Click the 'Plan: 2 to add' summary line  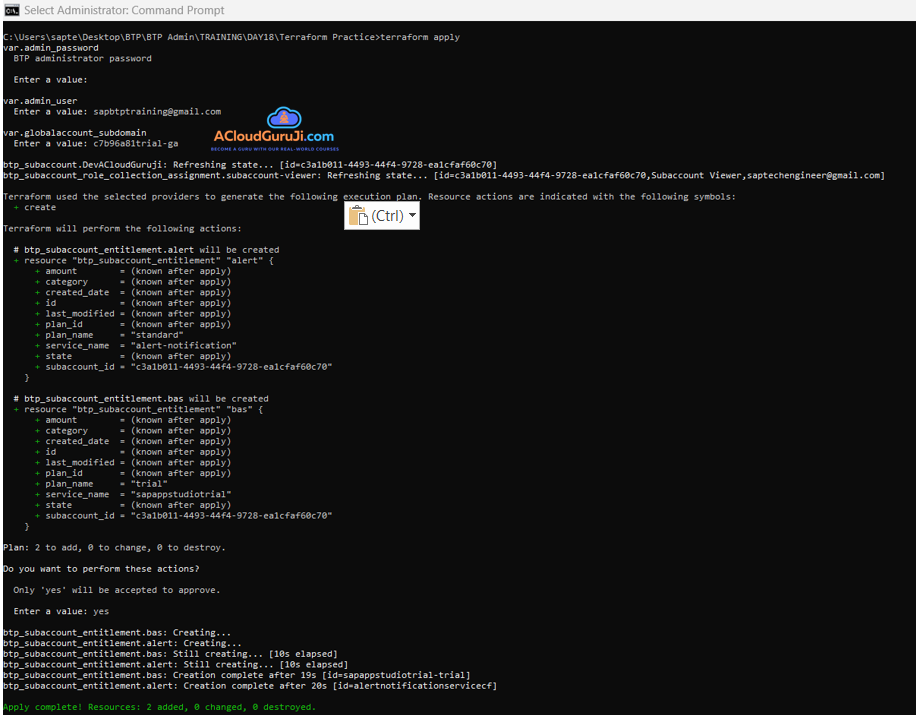pyautogui.click(x=114, y=548)
